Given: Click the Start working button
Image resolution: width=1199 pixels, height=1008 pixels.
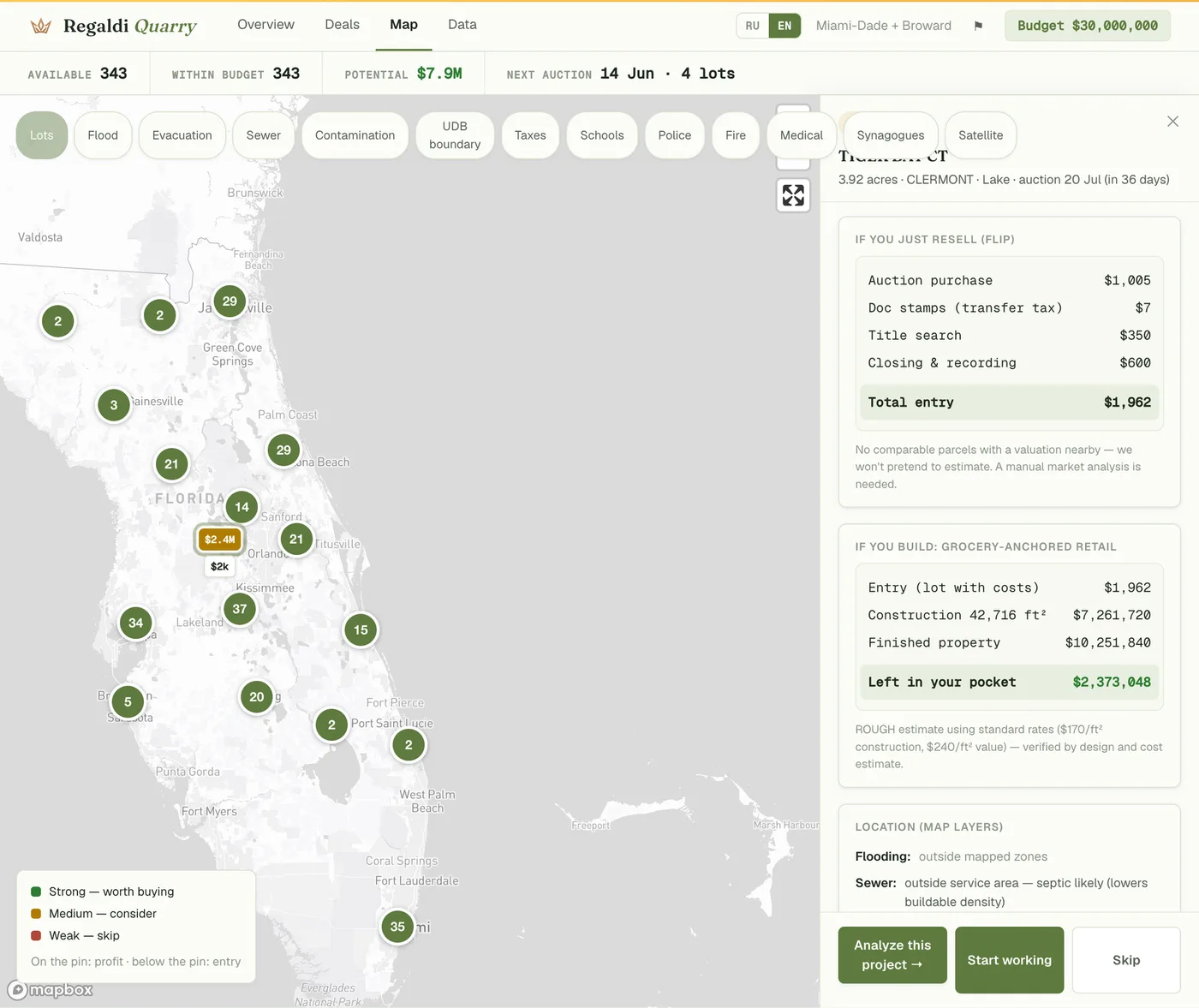Looking at the screenshot, I should point(1010,960).
